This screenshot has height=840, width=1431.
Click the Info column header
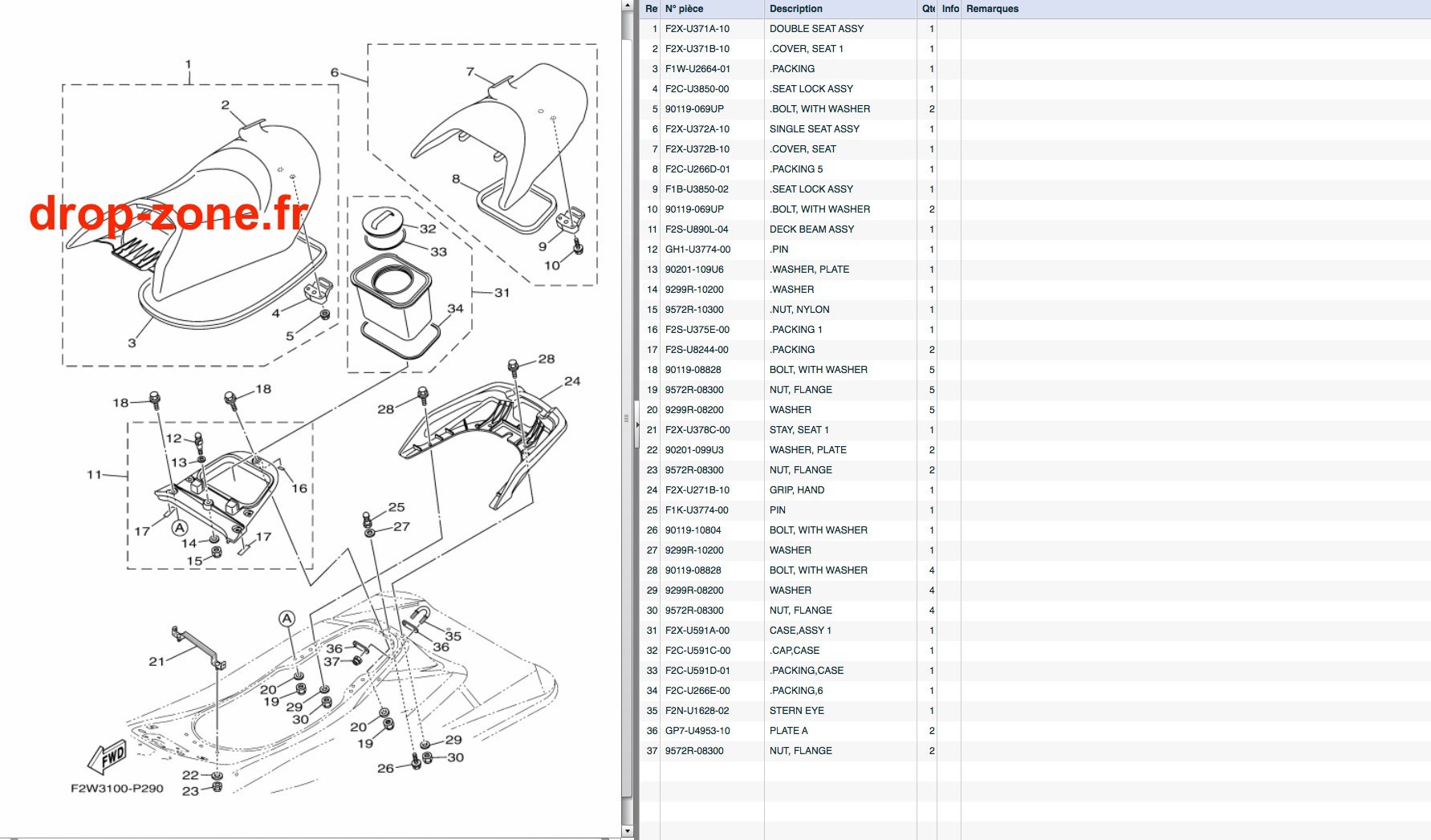[949, 9]
